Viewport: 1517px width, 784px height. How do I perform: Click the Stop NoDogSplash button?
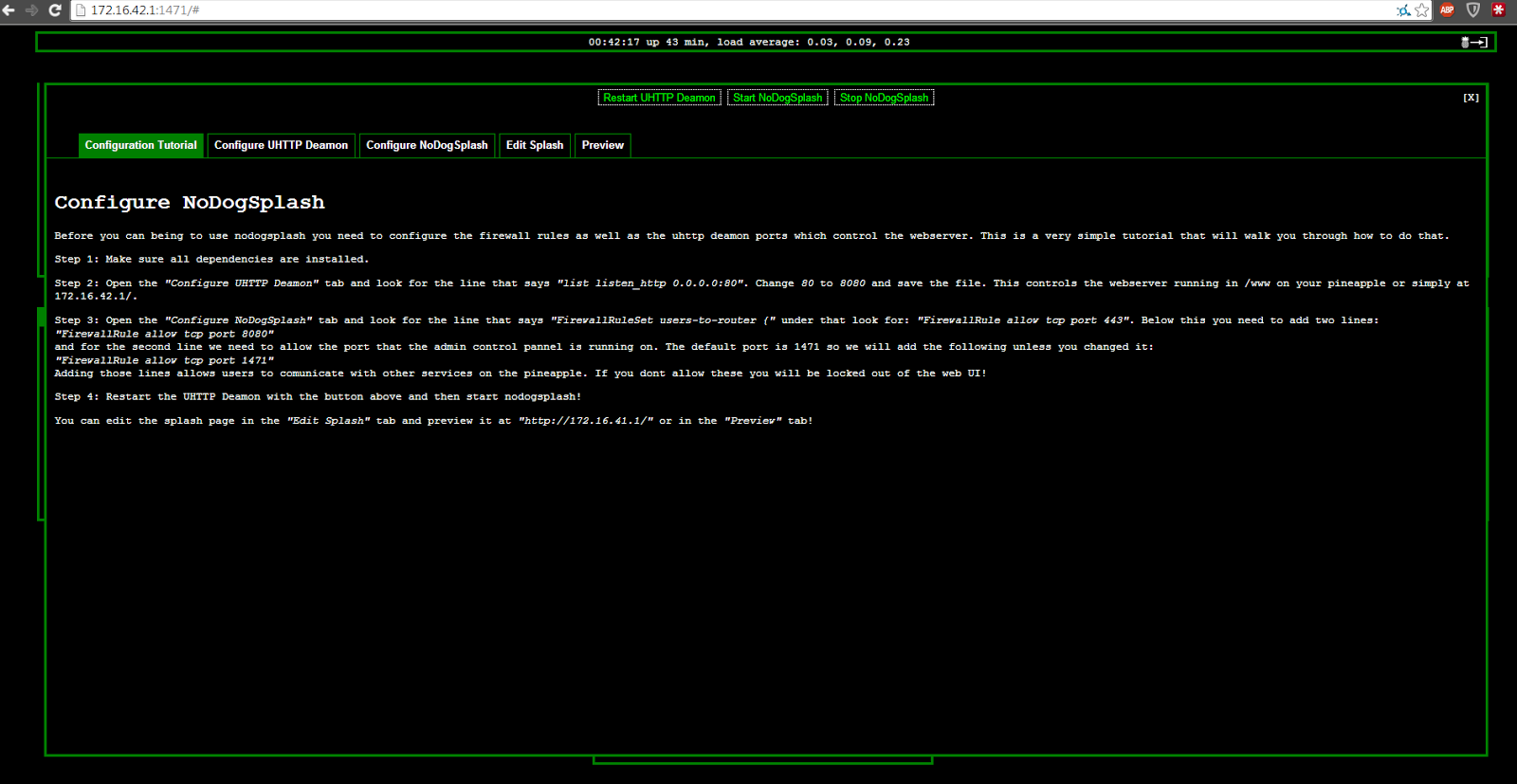(884, 98)
